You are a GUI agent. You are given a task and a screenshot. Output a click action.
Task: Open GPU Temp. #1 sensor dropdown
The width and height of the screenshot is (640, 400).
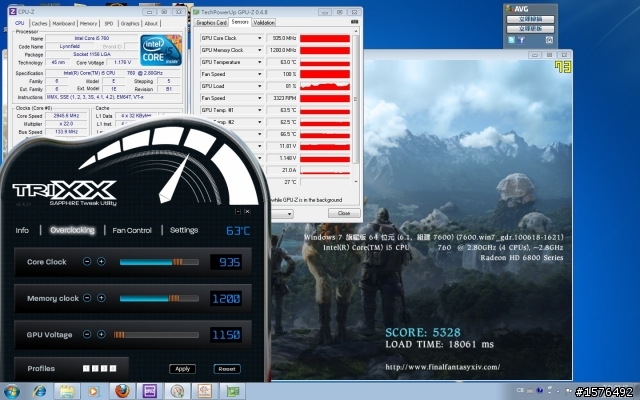(259, 110)
